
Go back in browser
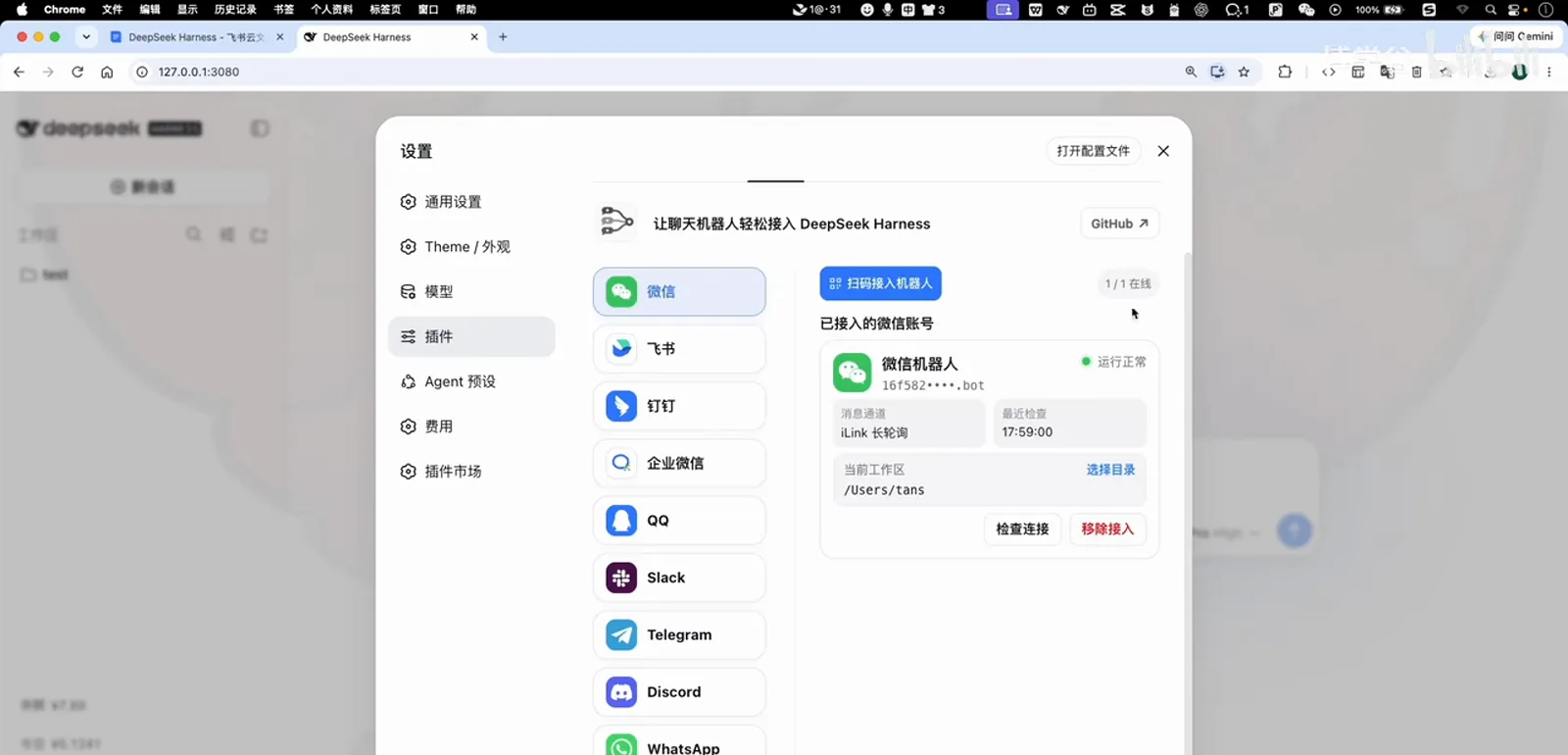tap(19, 72)
